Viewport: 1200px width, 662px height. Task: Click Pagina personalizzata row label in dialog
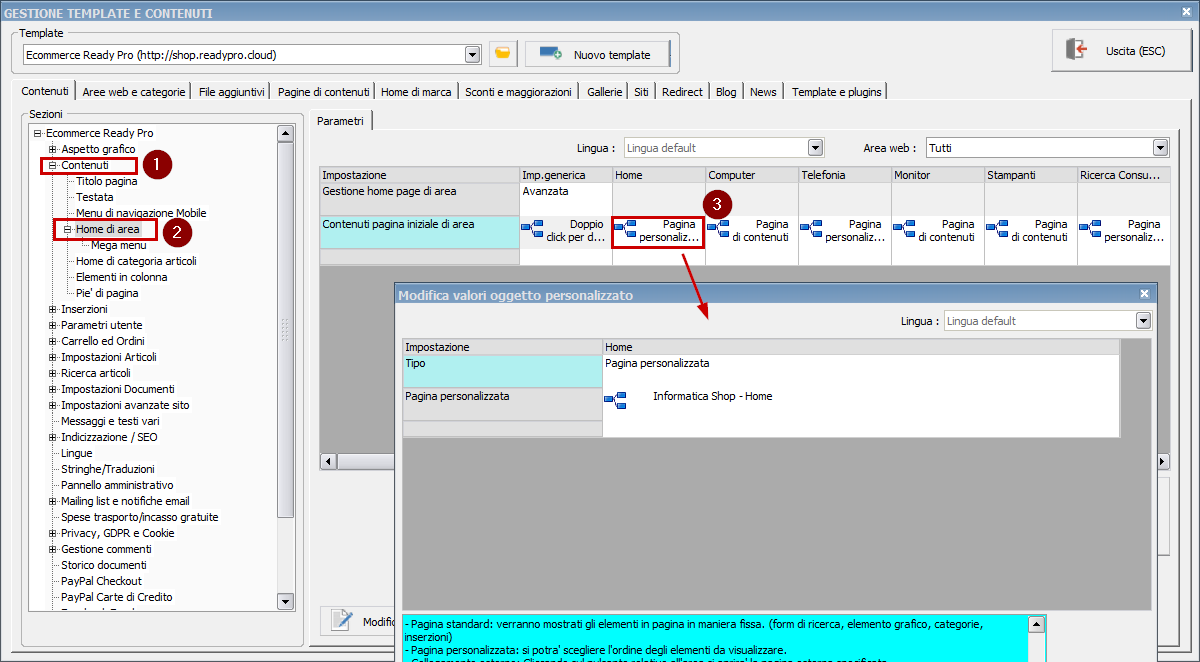pyautogui.click(x=502, y=404)
